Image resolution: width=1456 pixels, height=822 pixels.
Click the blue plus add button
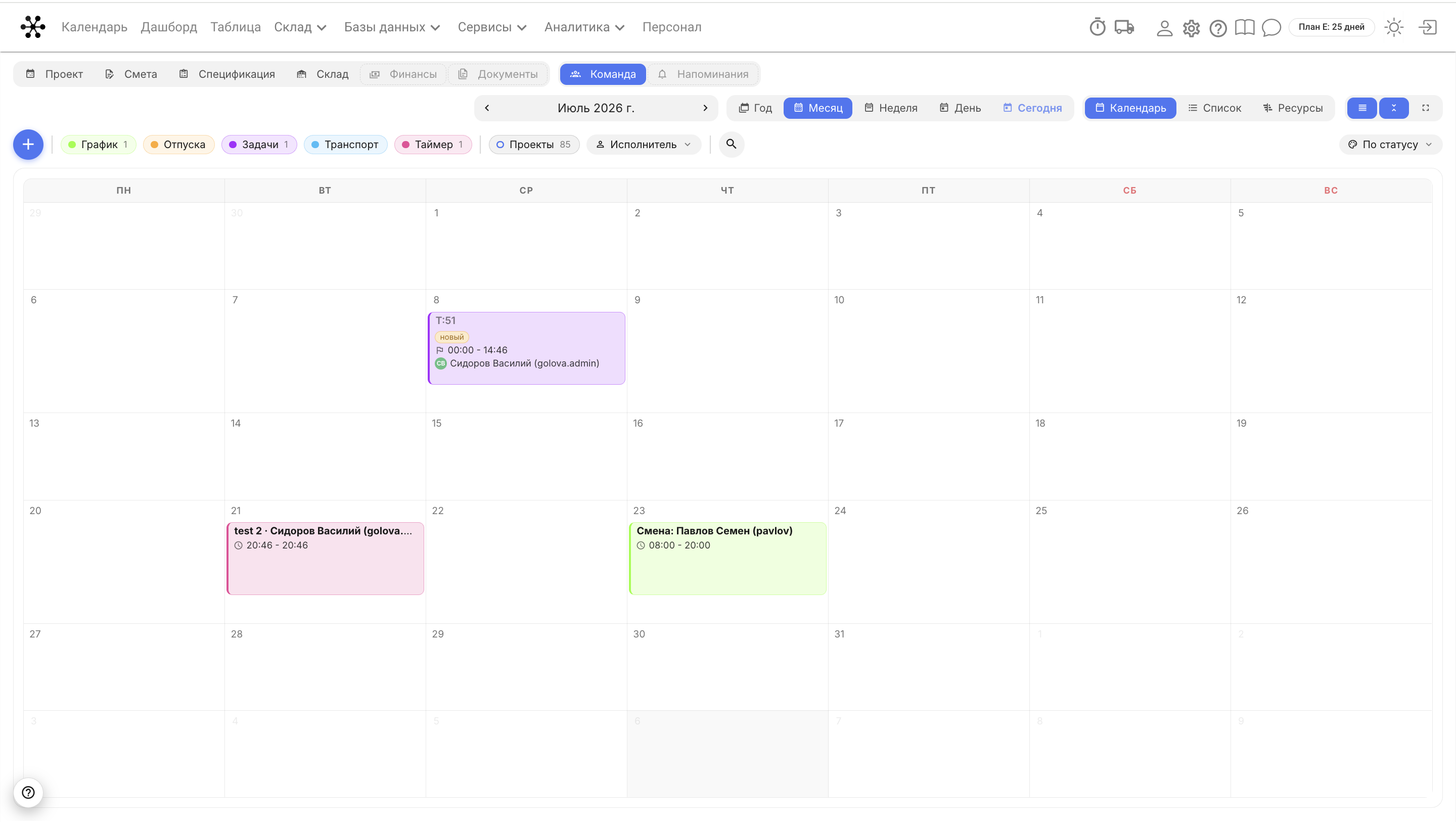tap(28, 145)
